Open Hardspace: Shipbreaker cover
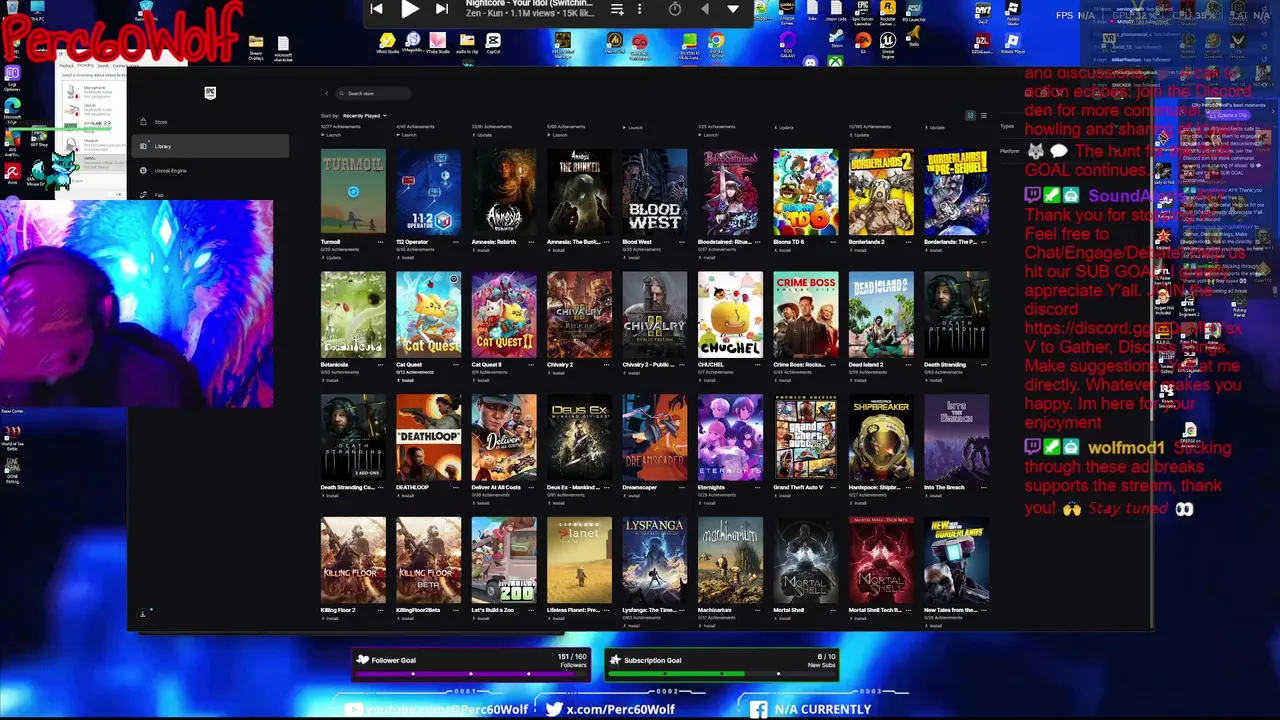1280x720 pixels. (881, 438)
